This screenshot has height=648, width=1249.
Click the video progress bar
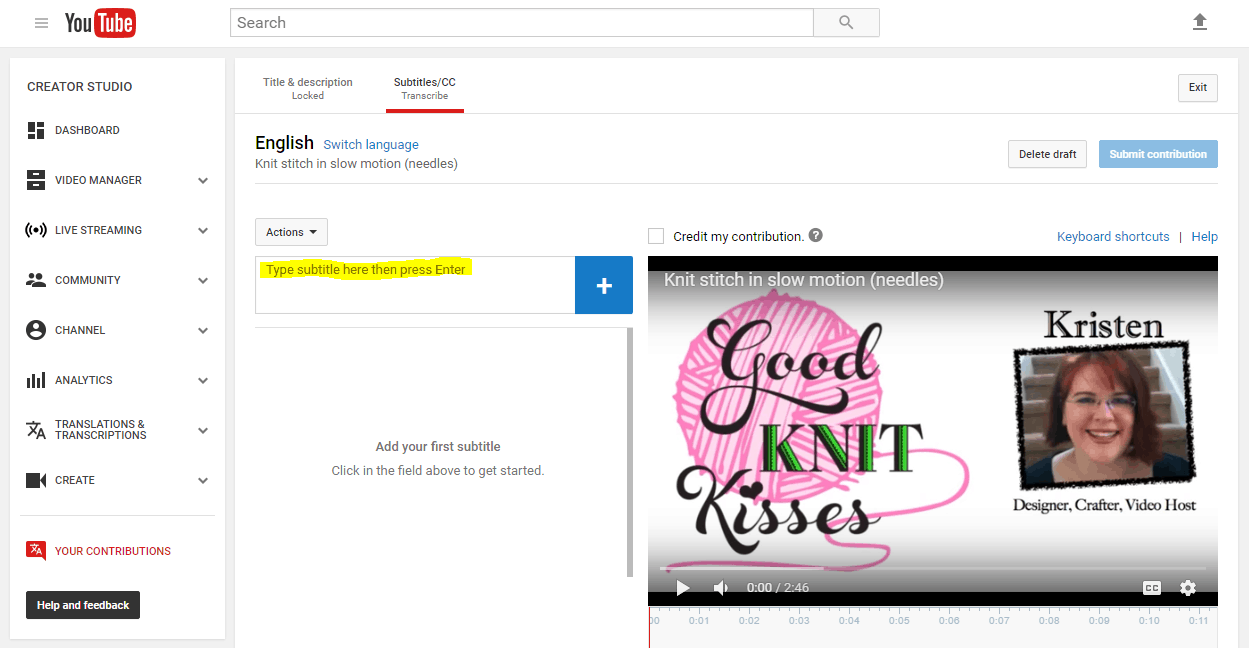click(930, 569)
